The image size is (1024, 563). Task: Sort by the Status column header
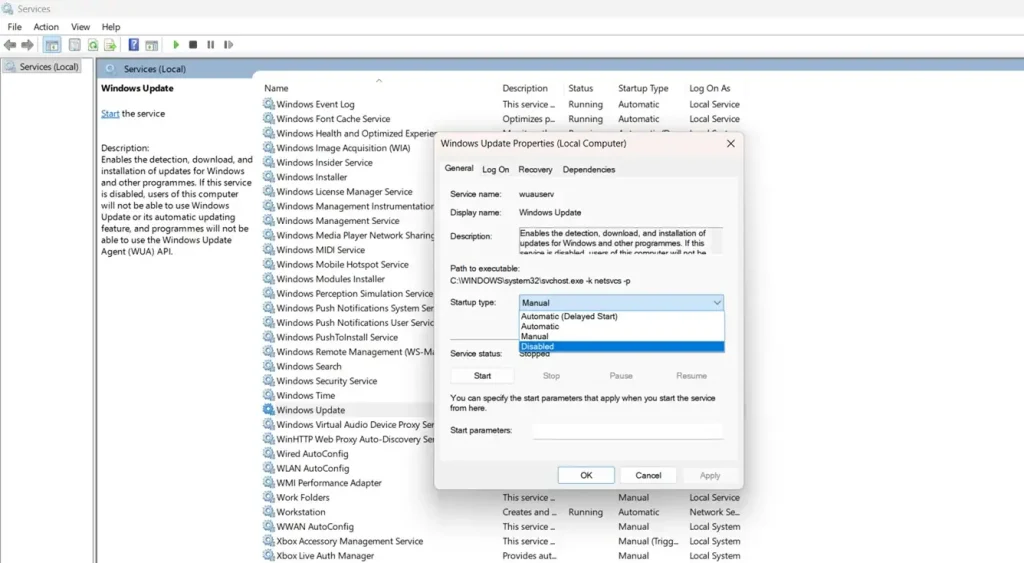point(581,88)
